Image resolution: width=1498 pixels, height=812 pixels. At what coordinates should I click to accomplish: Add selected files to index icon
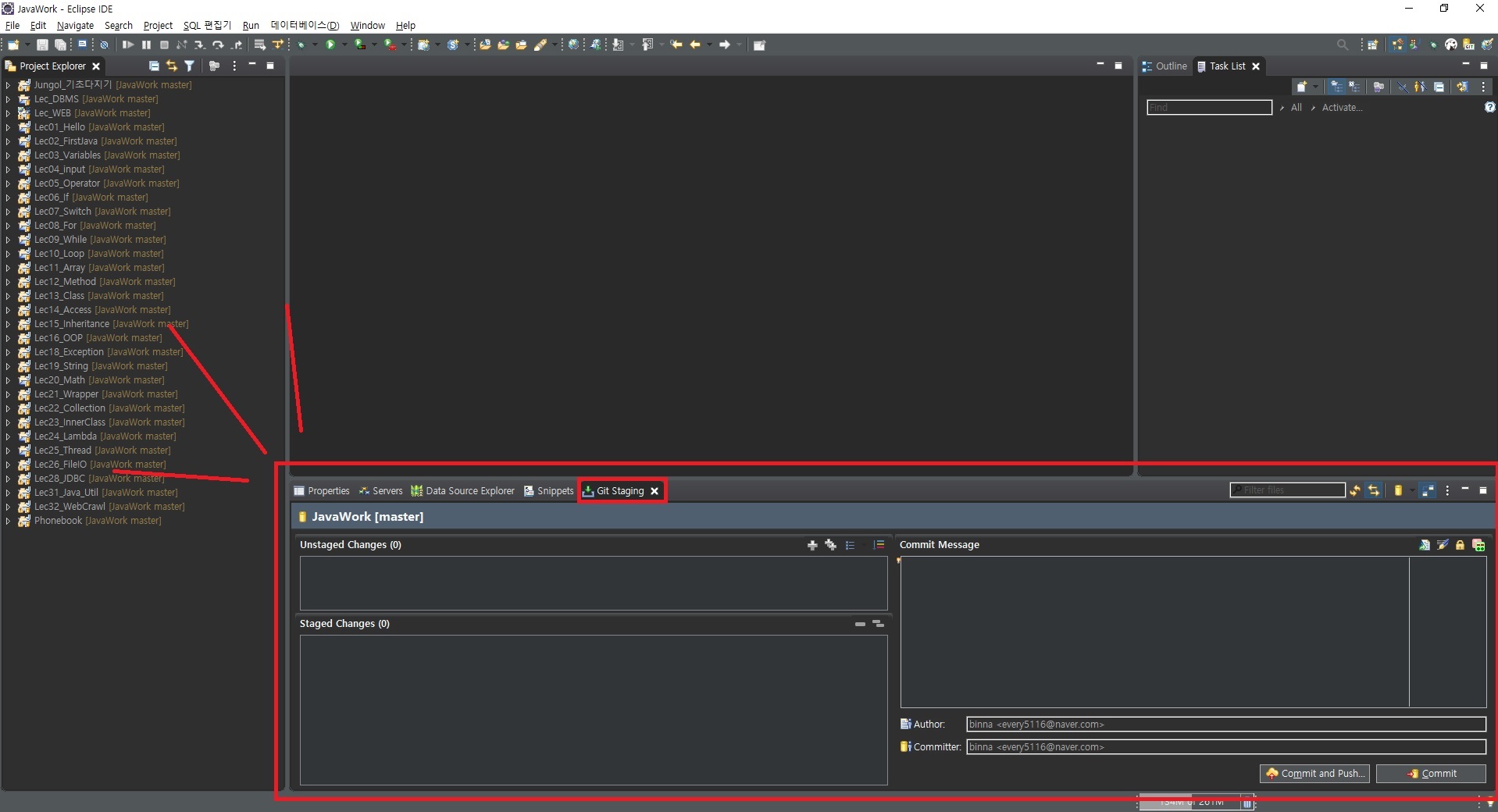pyautogui.click(x=812, y=545)
